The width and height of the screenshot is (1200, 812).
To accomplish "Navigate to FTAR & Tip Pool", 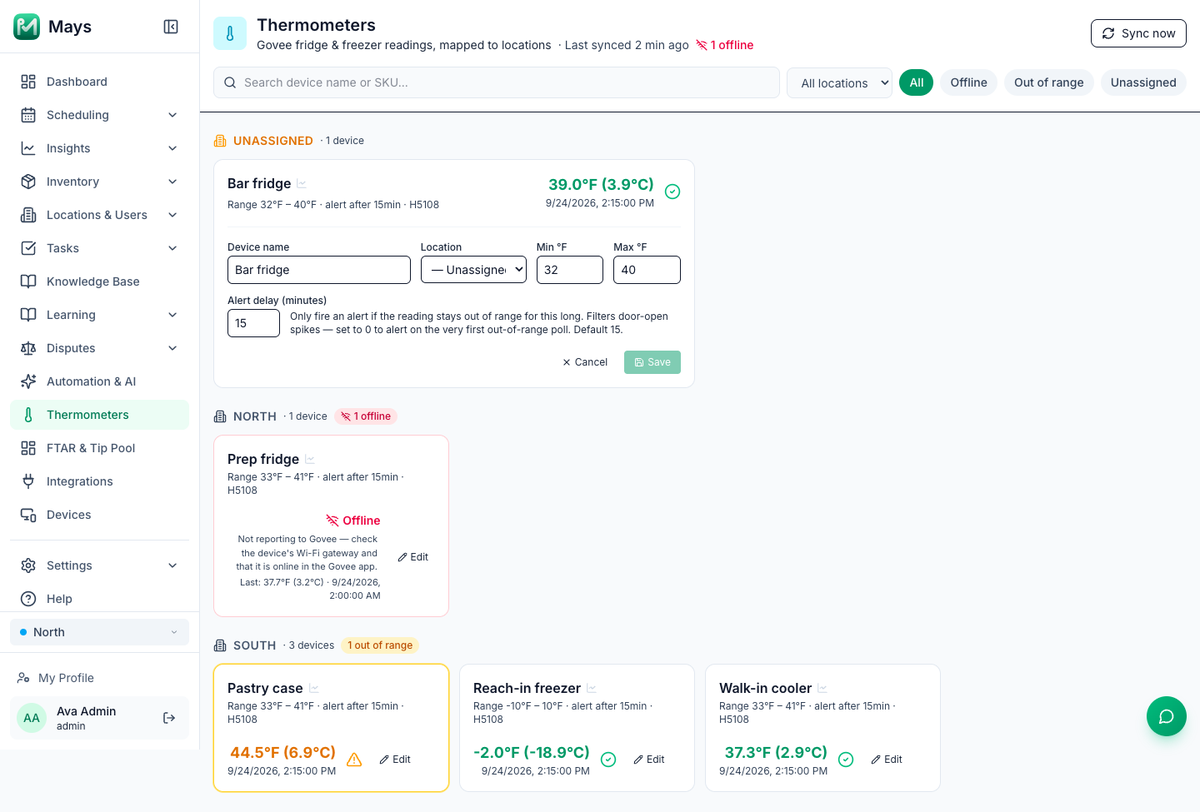I will pyautogui.click(x=99, y=448).
